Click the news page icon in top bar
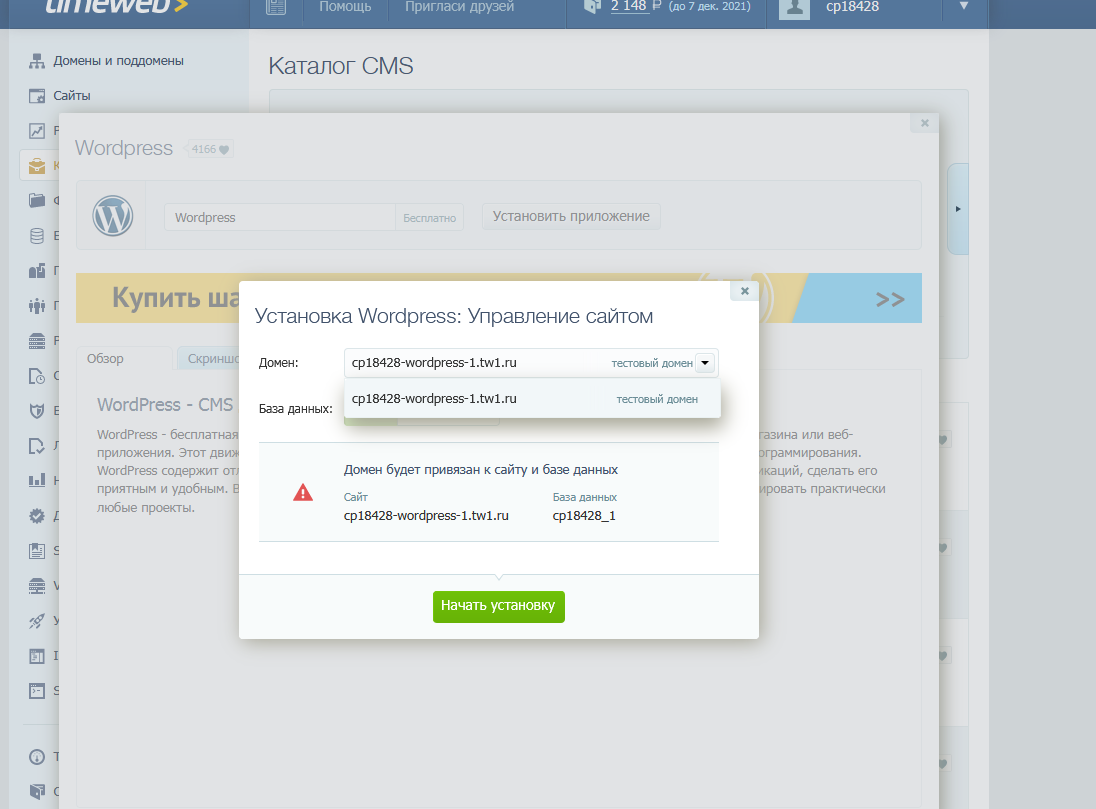Image resolution: width=1096 pixels, height=809 pixels. (276, 8)
